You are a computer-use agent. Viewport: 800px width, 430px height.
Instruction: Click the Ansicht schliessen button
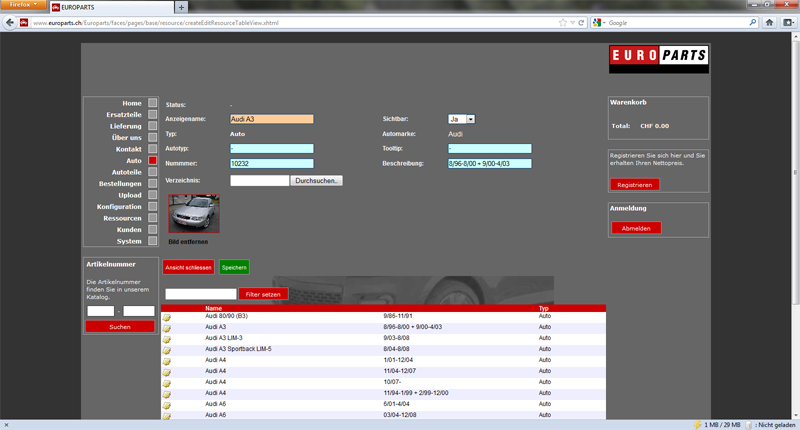pos(188,267)
